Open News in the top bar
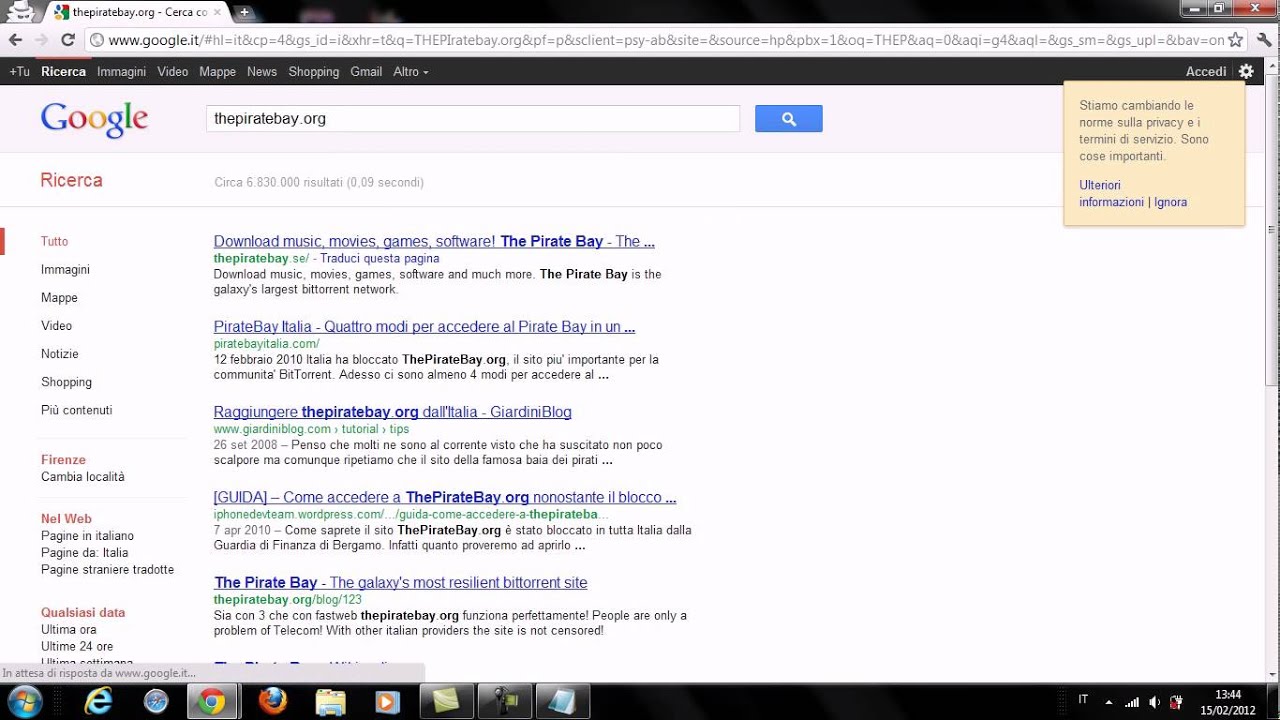Viewport: 1280px width, 720px height. coord(262,72)
